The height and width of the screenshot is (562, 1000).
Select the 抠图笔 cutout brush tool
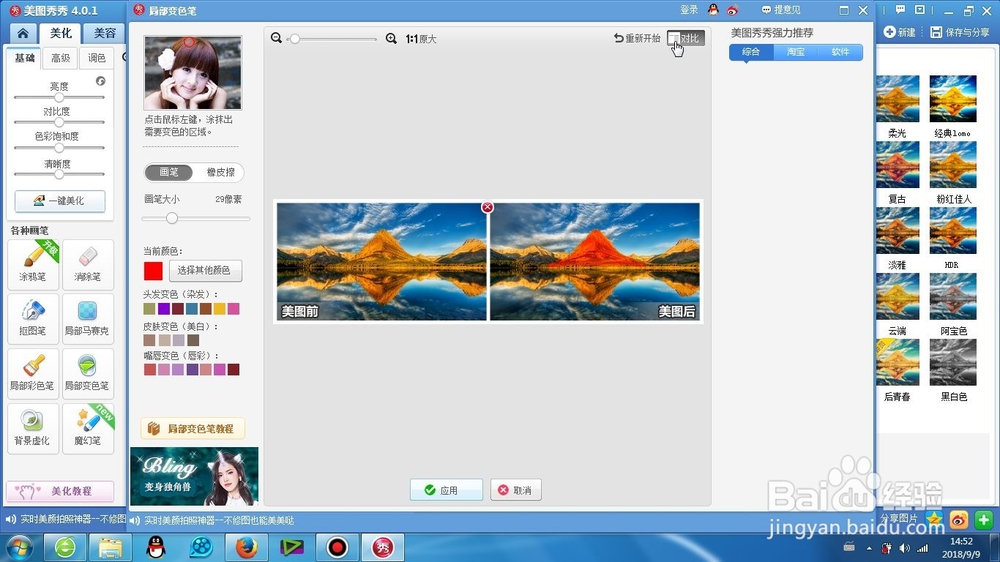click(33, 318)
